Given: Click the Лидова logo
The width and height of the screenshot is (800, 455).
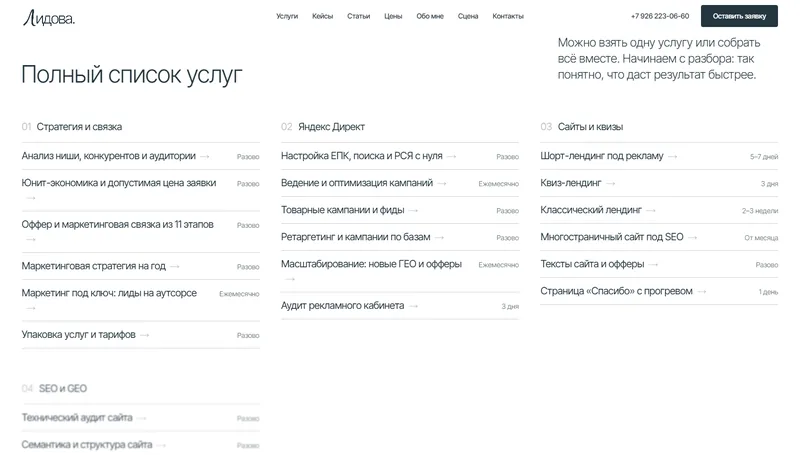Looking at the screenshot, I should pos(49,18).
